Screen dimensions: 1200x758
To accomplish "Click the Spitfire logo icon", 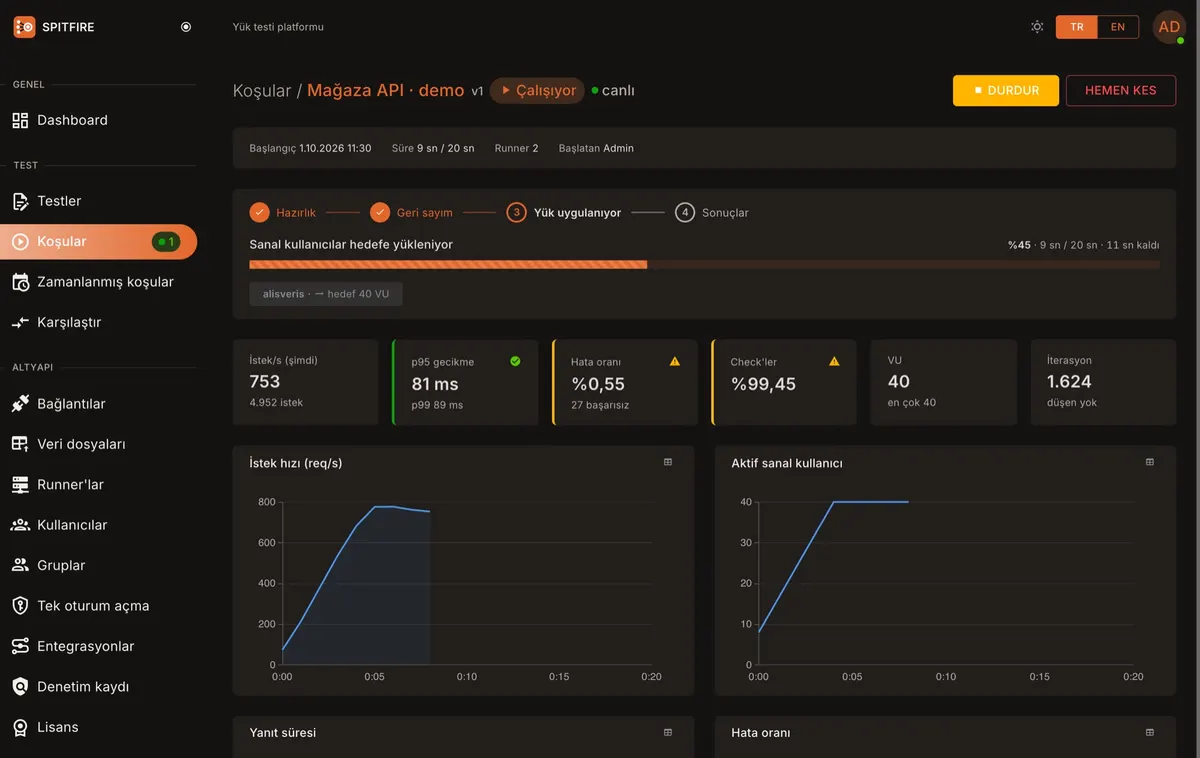I will (24, 27).
